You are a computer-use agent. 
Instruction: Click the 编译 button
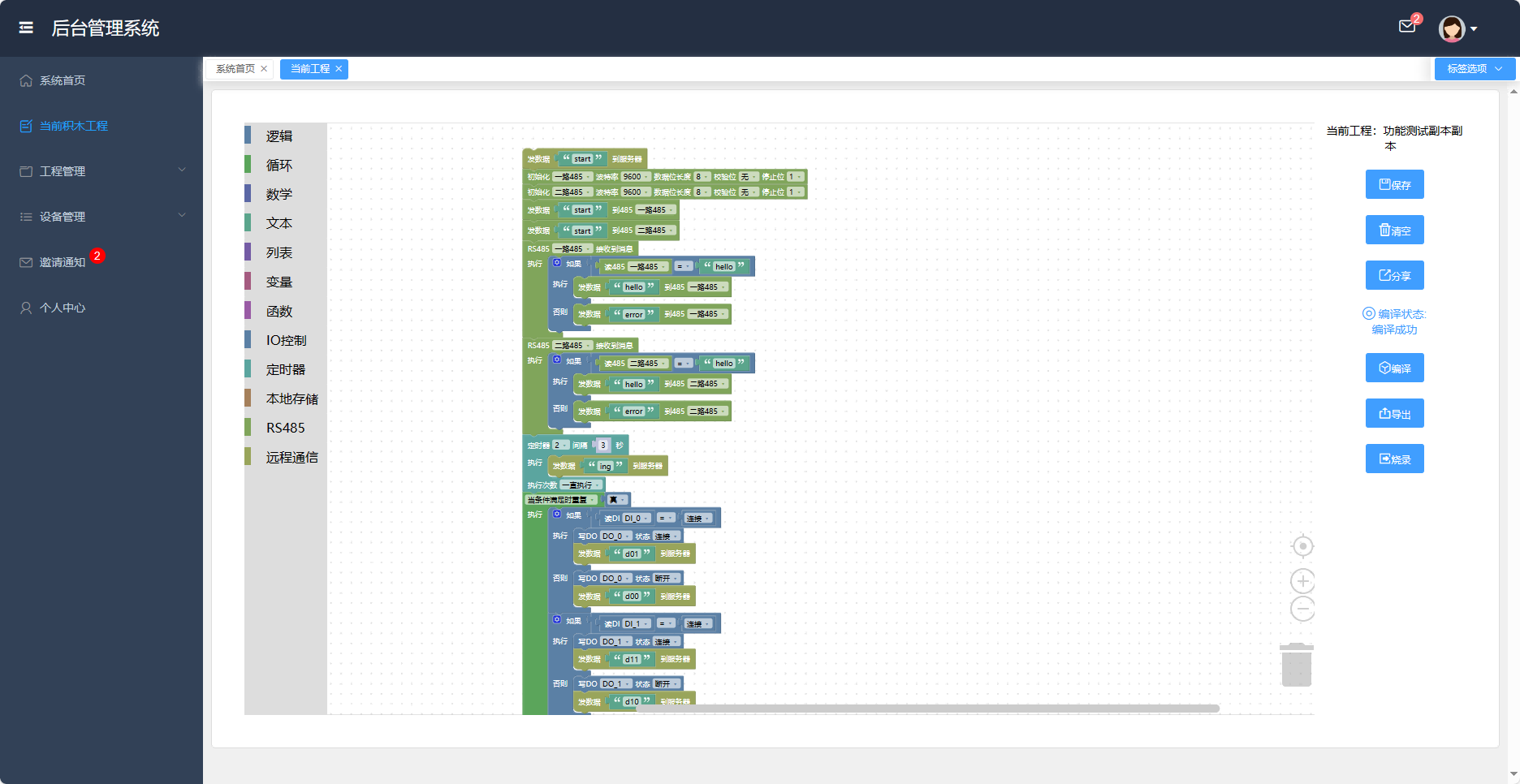coord(1394,368)
